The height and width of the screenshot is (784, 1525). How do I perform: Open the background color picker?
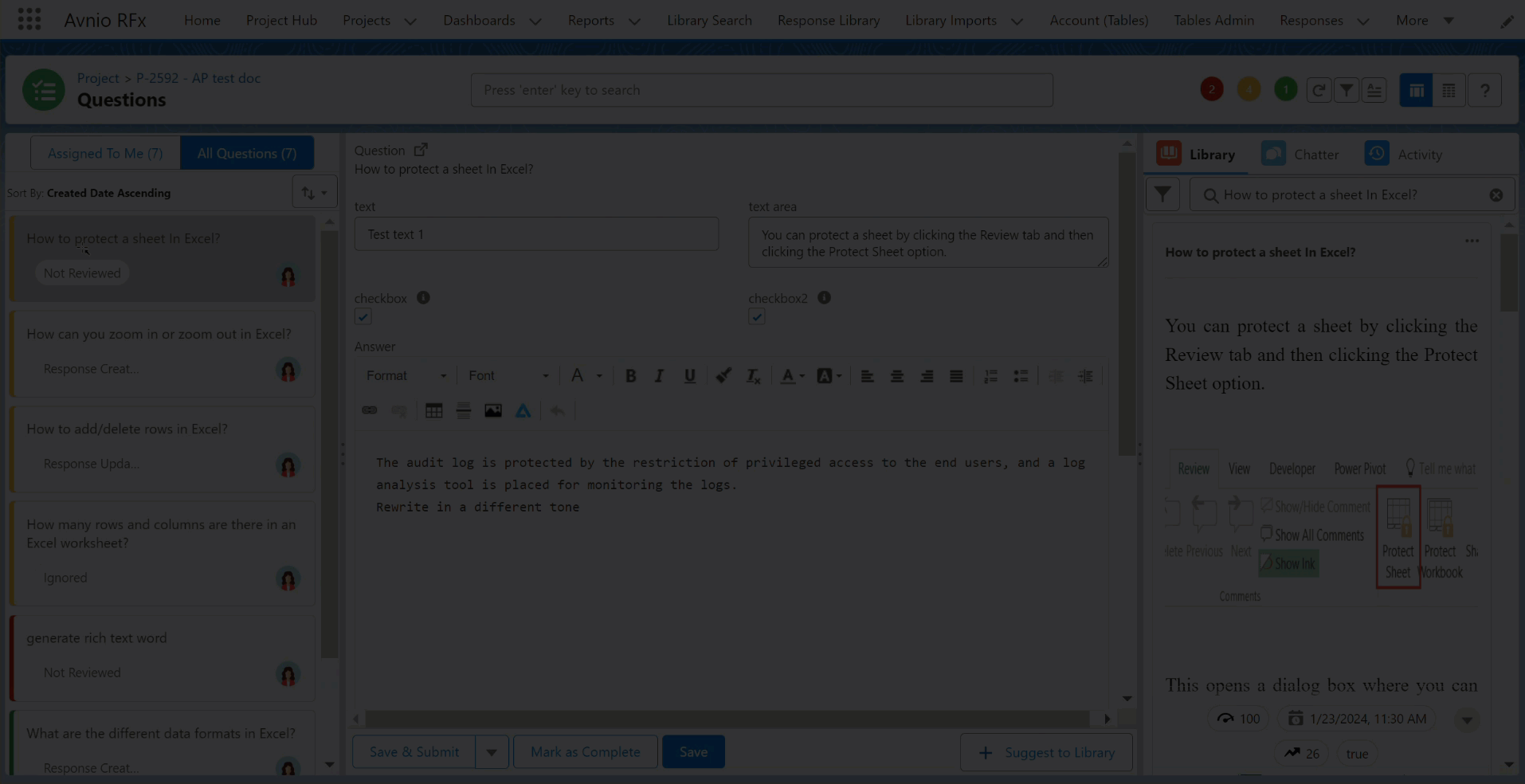click(829, 376)
